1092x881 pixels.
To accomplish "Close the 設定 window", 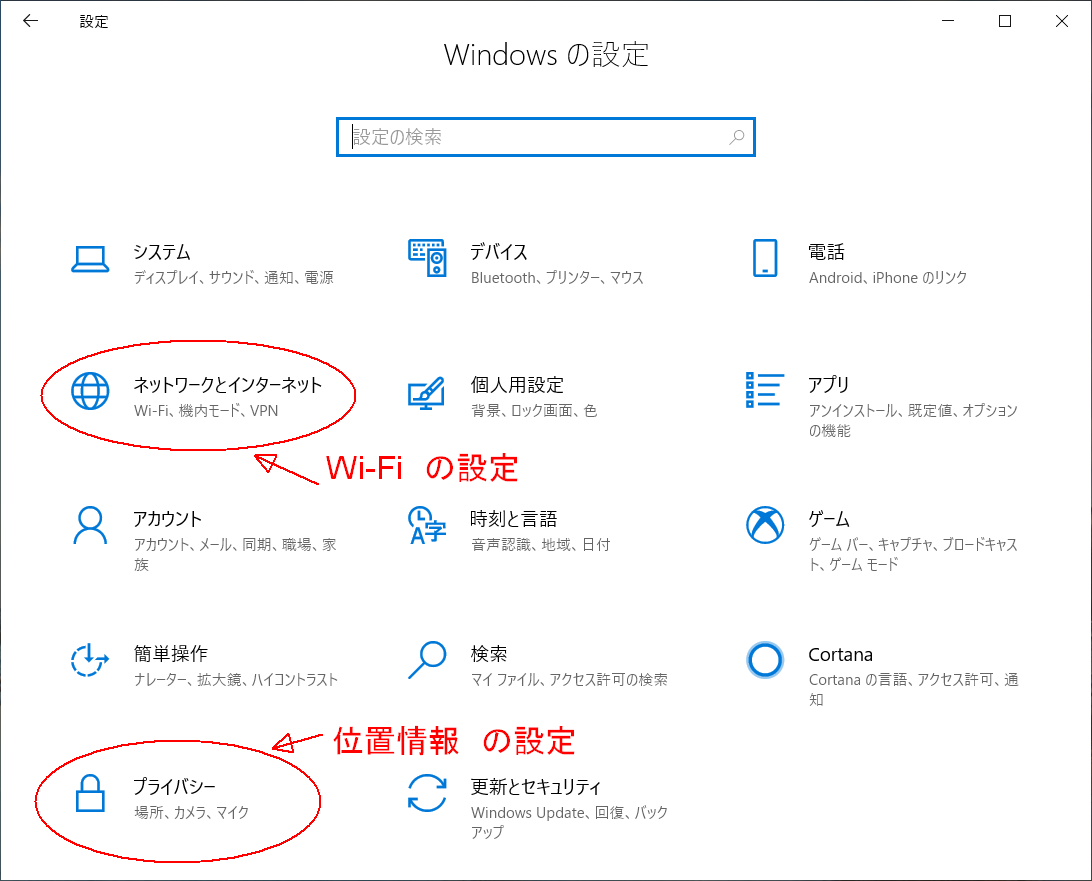I will [x=1061, y=21].
